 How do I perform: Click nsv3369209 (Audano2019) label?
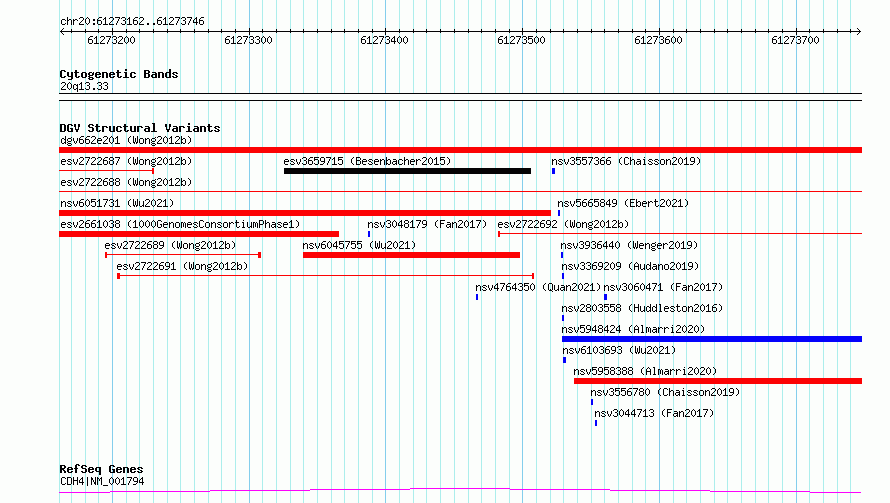630,266
